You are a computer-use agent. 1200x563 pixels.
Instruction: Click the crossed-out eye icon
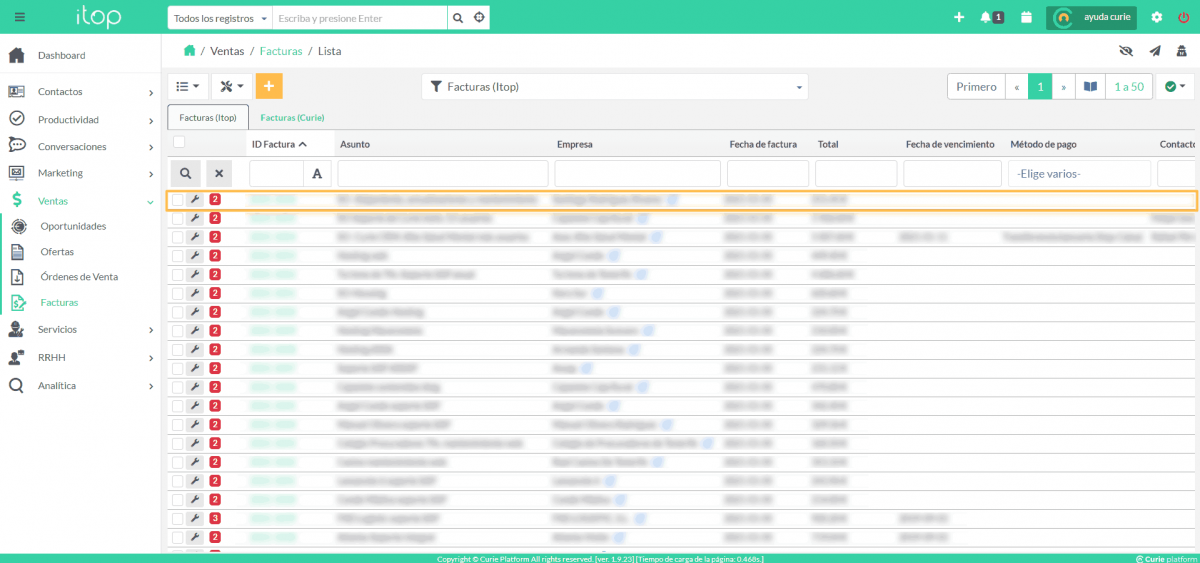[x=1126, y=51]
